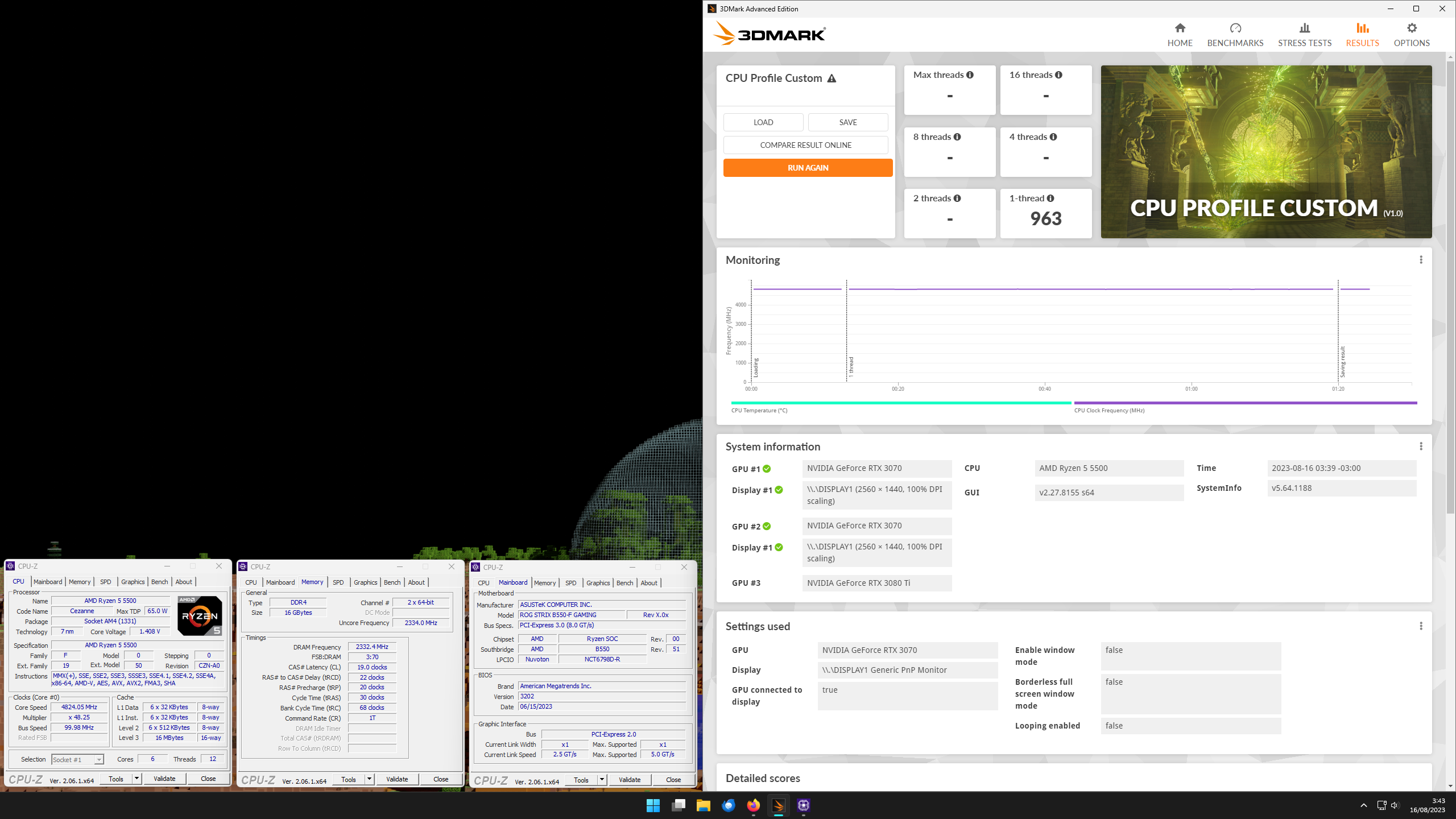Click the orange RUN AGAIN button
Screen dimensions: 1456x819
(x=808, y=168)
